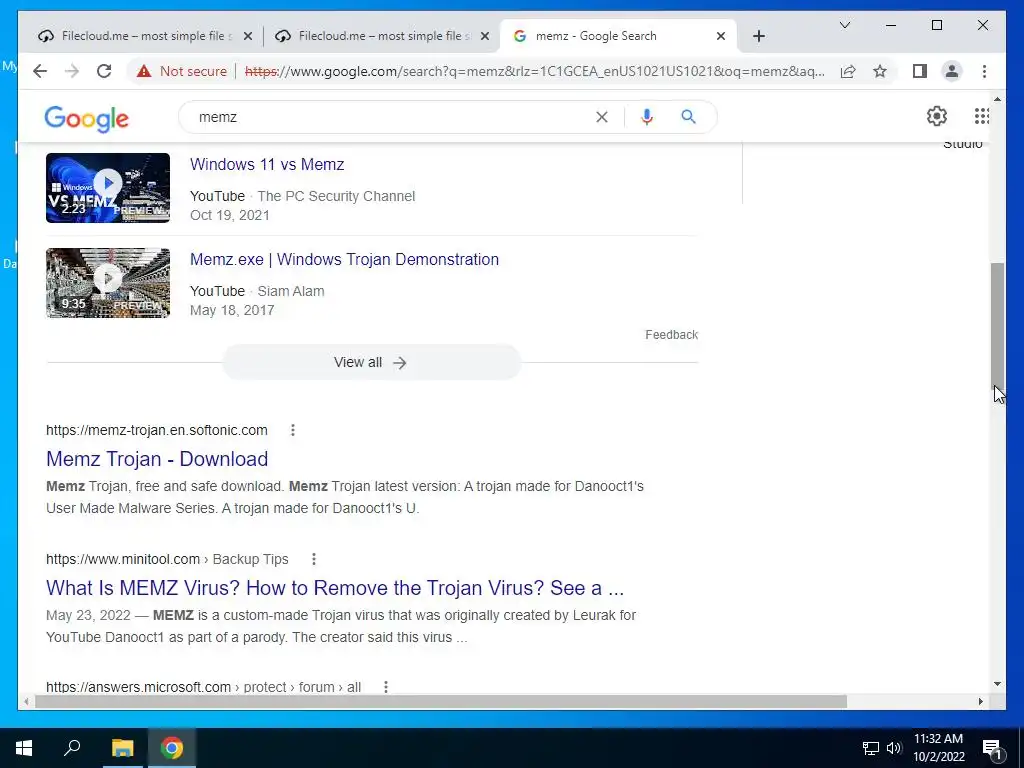This screenshot has height=768, width=1024.
Task: Click View all videos button
Action: pyautogui.click(x=371, y=362)
